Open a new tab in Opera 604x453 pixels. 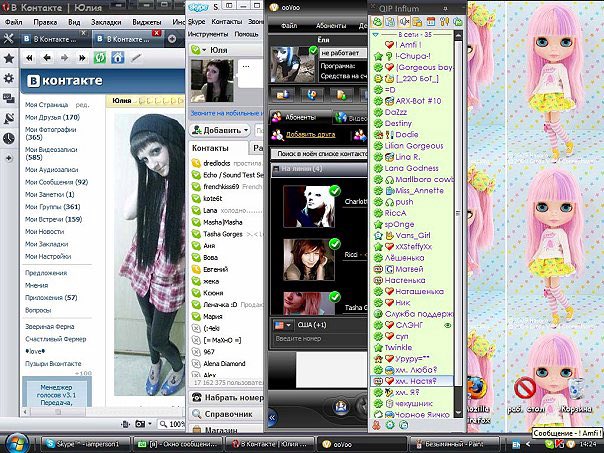coord(172,39)
